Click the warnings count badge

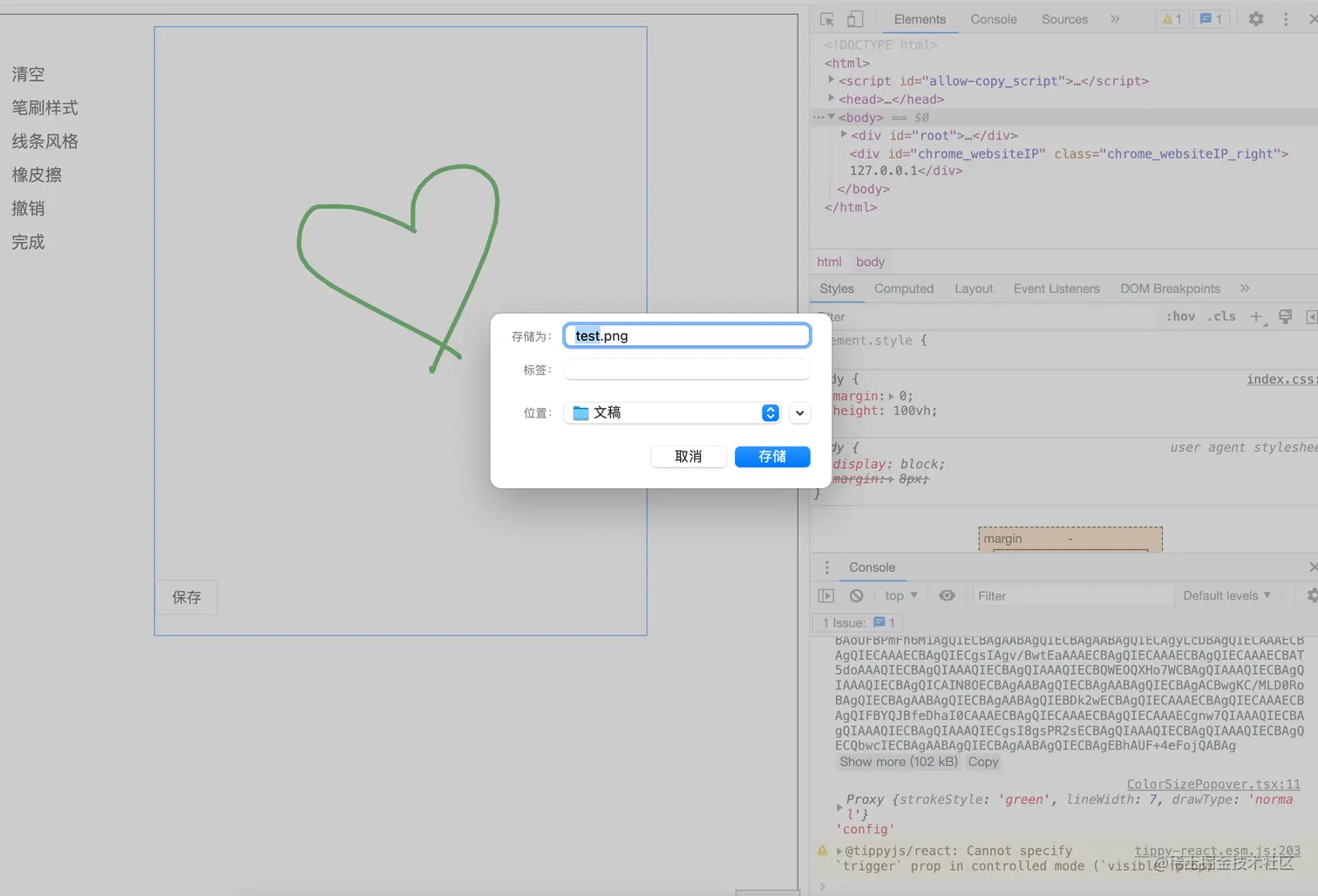click(x=1172, y=19)
